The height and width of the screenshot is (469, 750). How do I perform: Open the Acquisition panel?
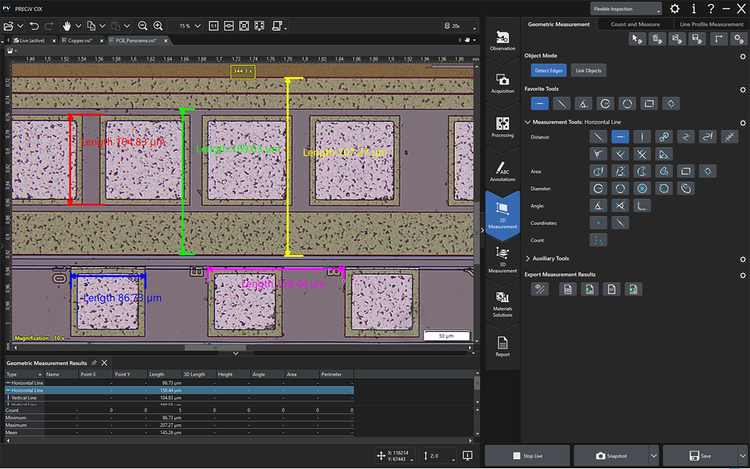pyautogui.click(x=502, y=82)
